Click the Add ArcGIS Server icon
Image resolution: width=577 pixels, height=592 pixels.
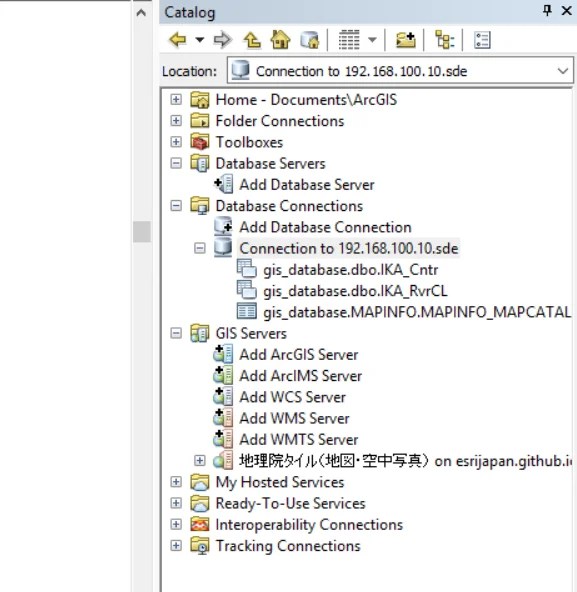click(x=223, y=354)
